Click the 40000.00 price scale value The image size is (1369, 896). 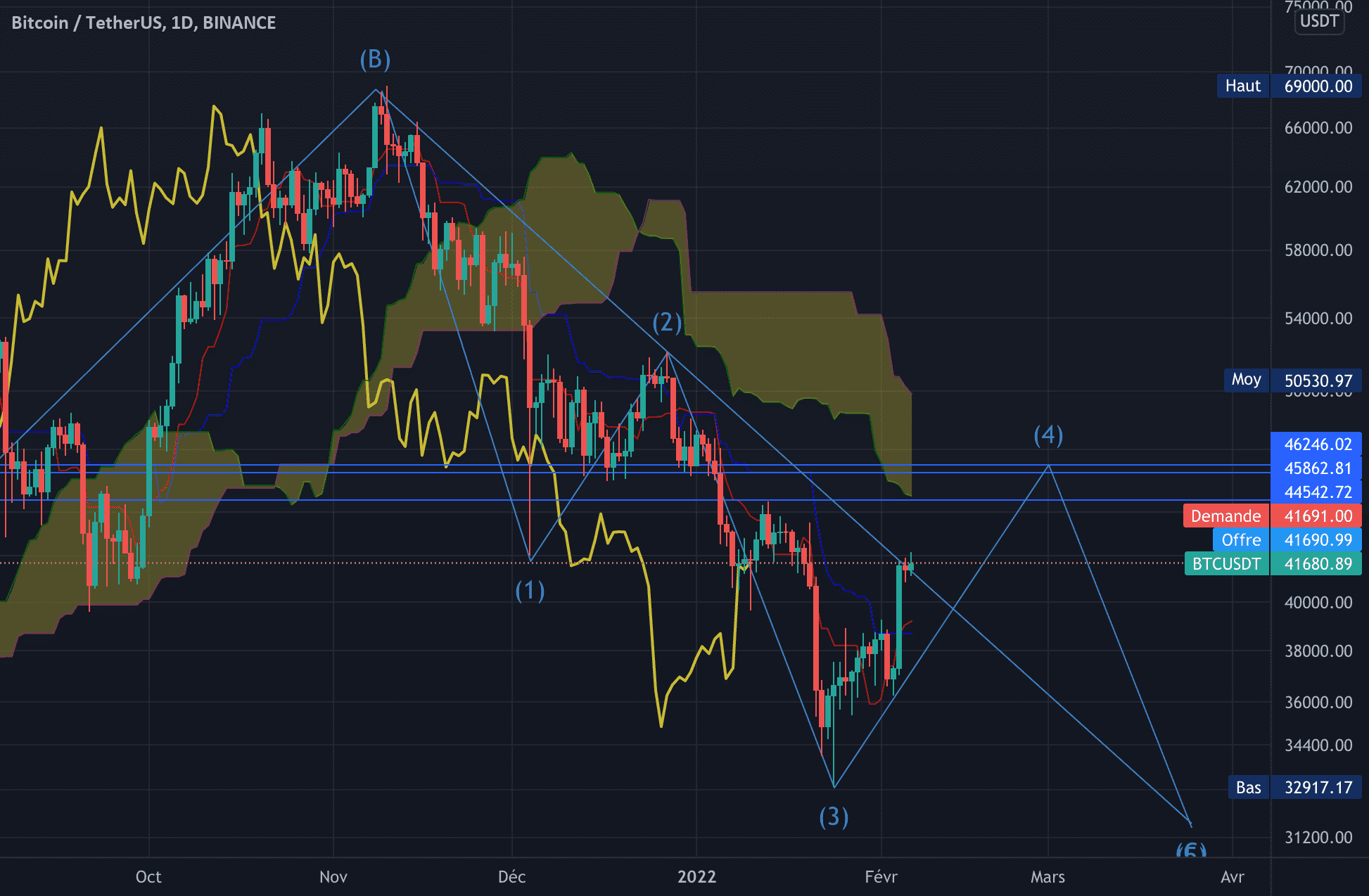(1318, 603)
